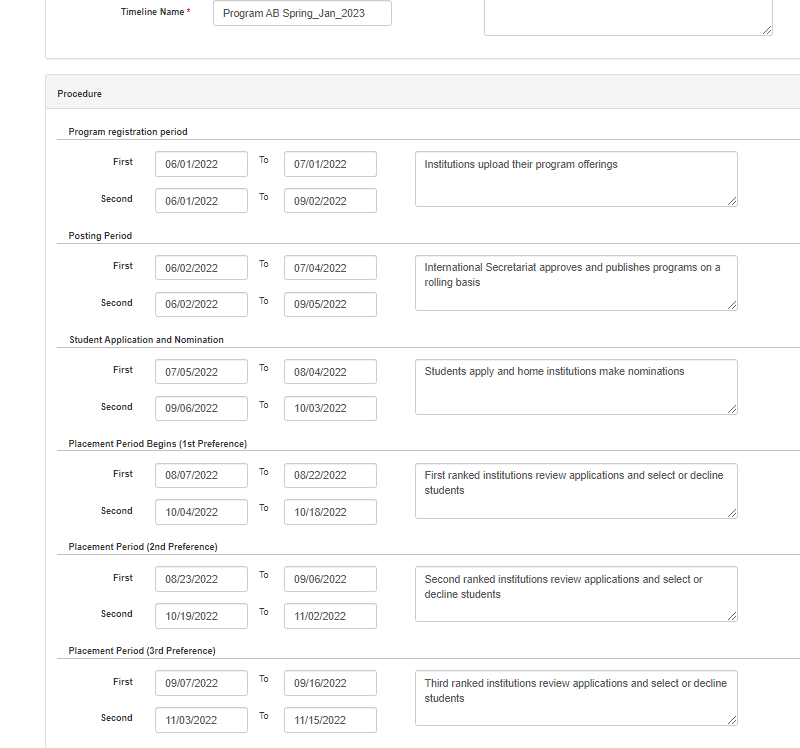This screenshot has width=800, height=748.
Task: Click Posting Period Second end date 09/05/2022
Action: click(x=330, y=305)
